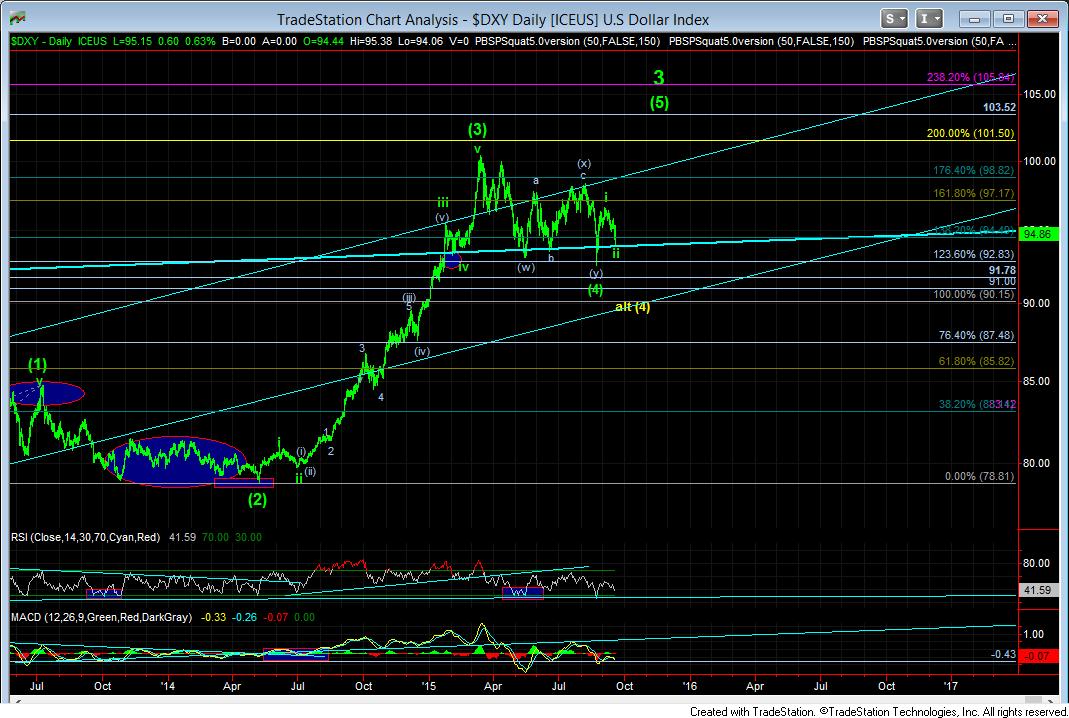
Task: Select the green (1) wave label
Action: pos(37,364)
